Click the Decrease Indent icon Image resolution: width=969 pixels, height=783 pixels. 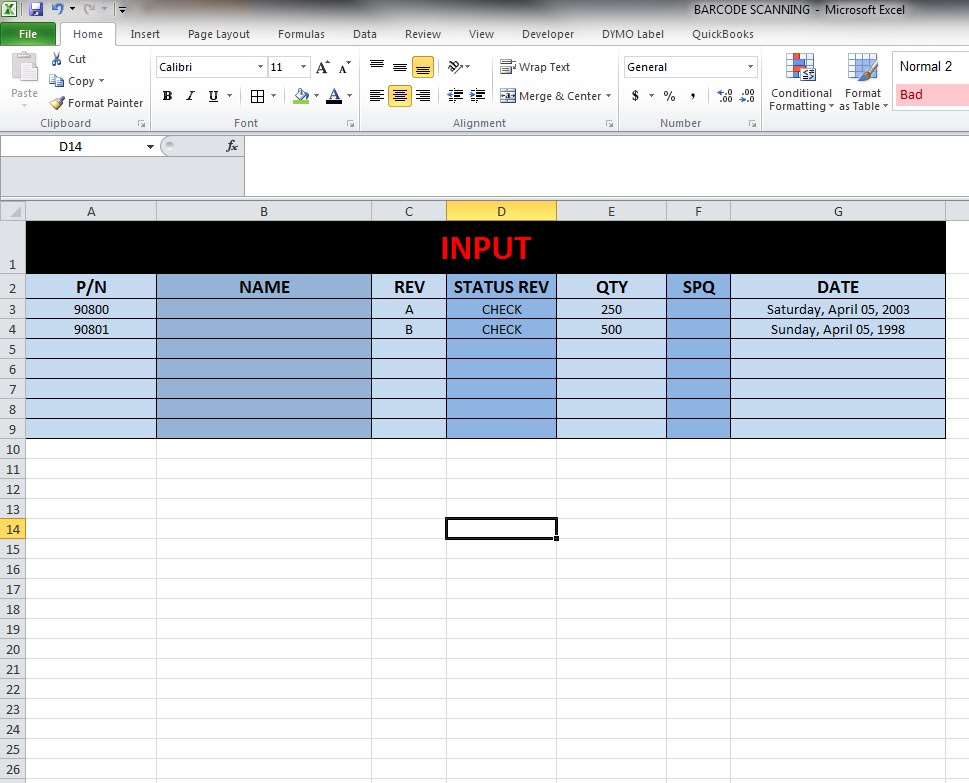tap(455, 95)
